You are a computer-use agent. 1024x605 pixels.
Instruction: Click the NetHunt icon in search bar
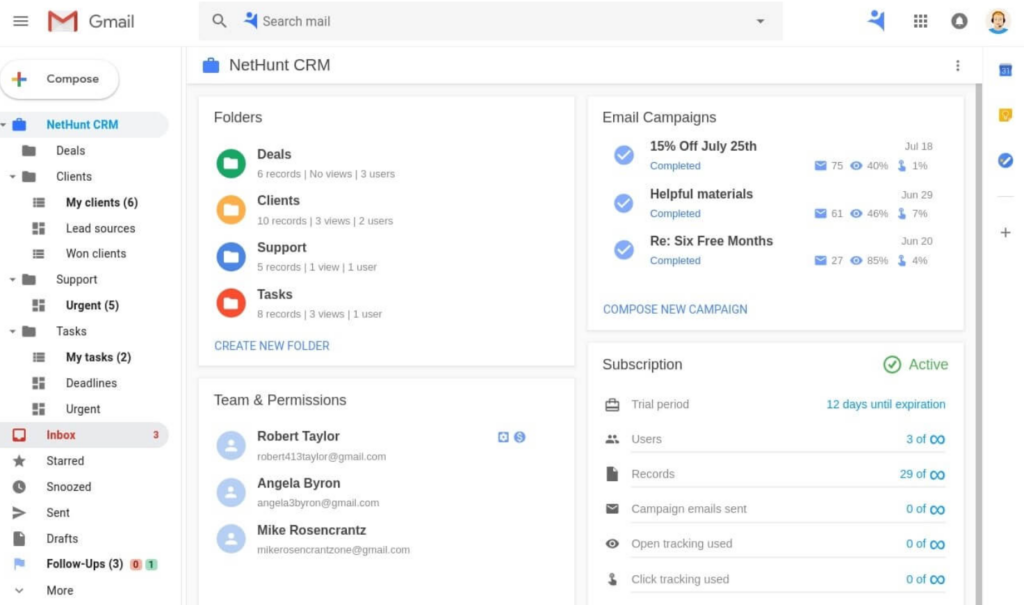[x=251, y=20]
